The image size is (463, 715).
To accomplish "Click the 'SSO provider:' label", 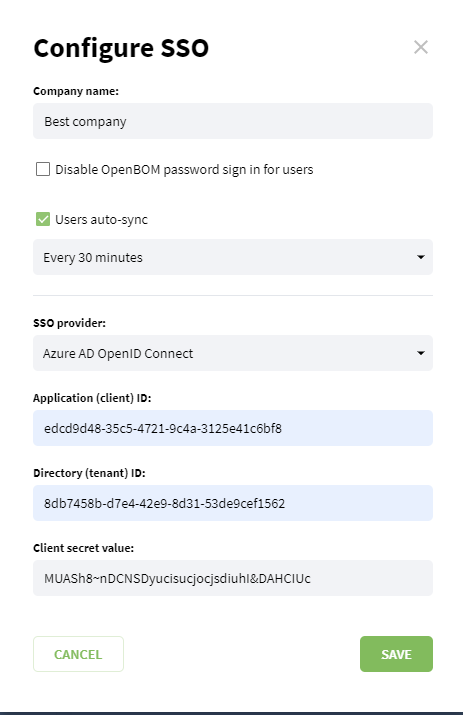I will pos(69,323).
